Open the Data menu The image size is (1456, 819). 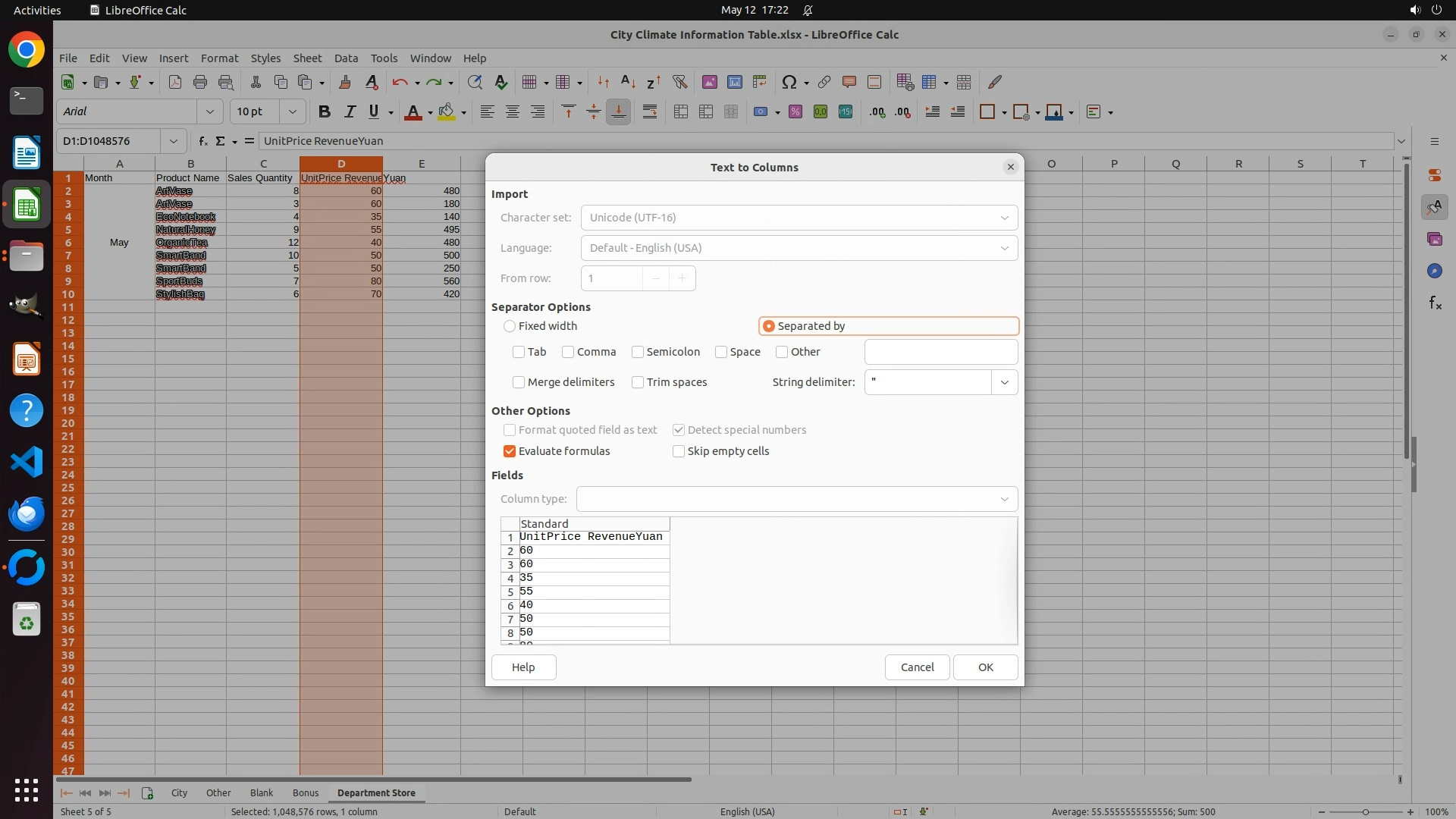coord(346,58)
